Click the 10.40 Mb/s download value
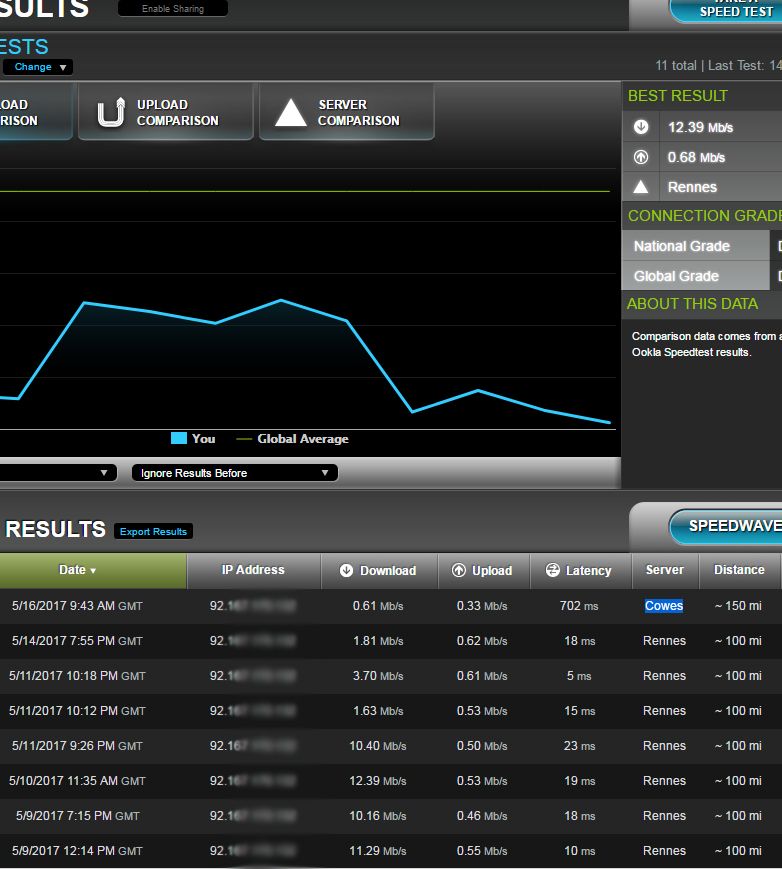 (378, 745)
